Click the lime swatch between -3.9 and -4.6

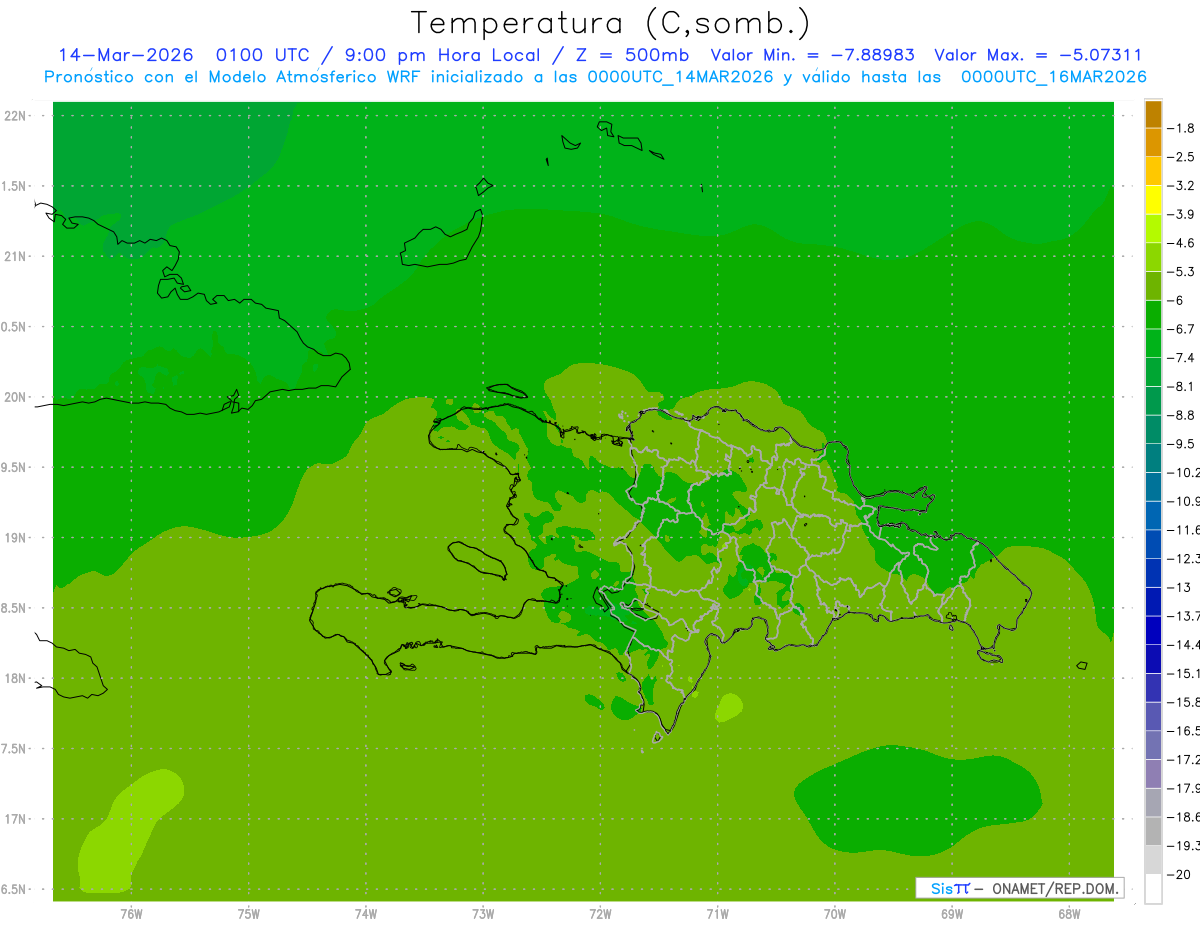[x=1153, y=229]
